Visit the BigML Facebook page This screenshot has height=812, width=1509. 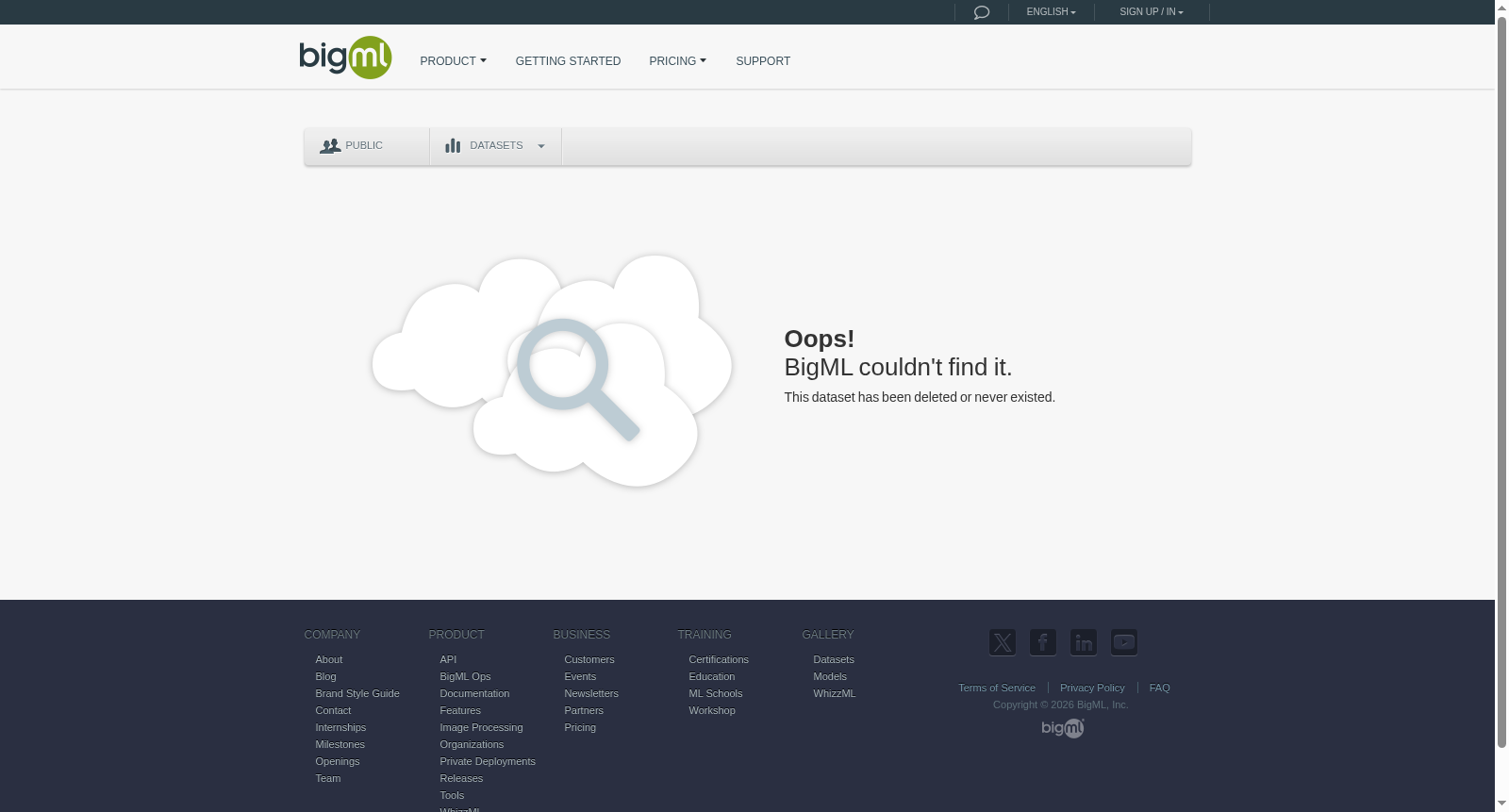click(x=1043, y=642)
